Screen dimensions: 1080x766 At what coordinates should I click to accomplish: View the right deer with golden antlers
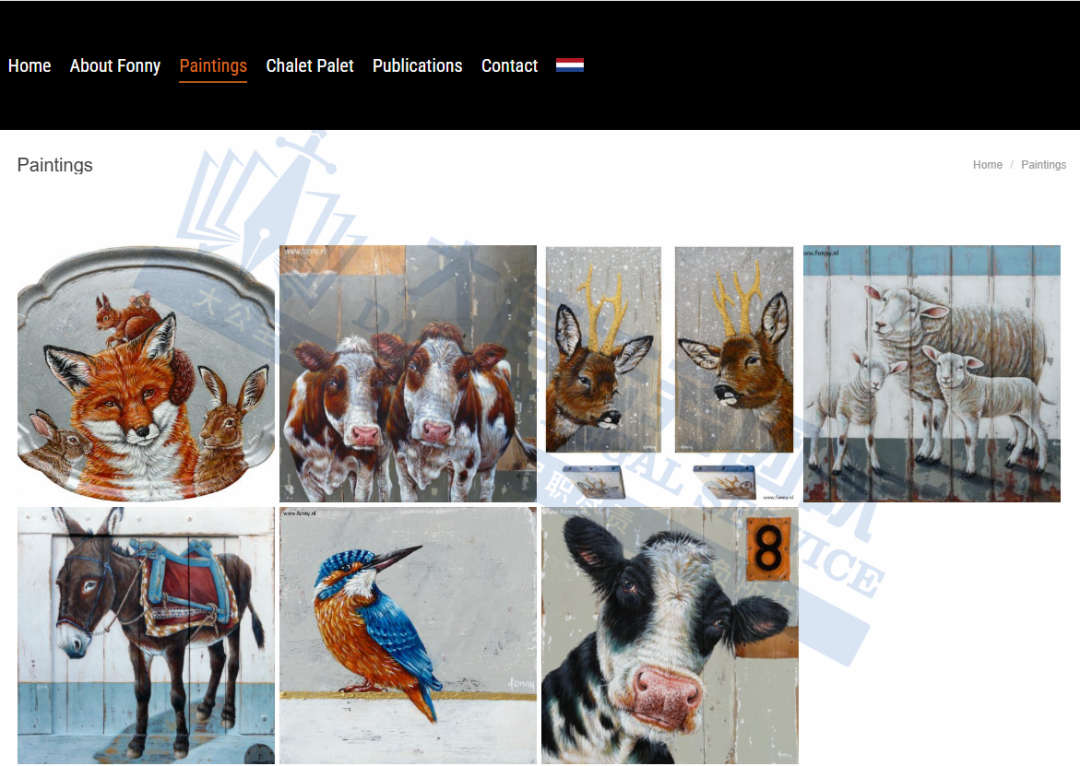(734, 349)
